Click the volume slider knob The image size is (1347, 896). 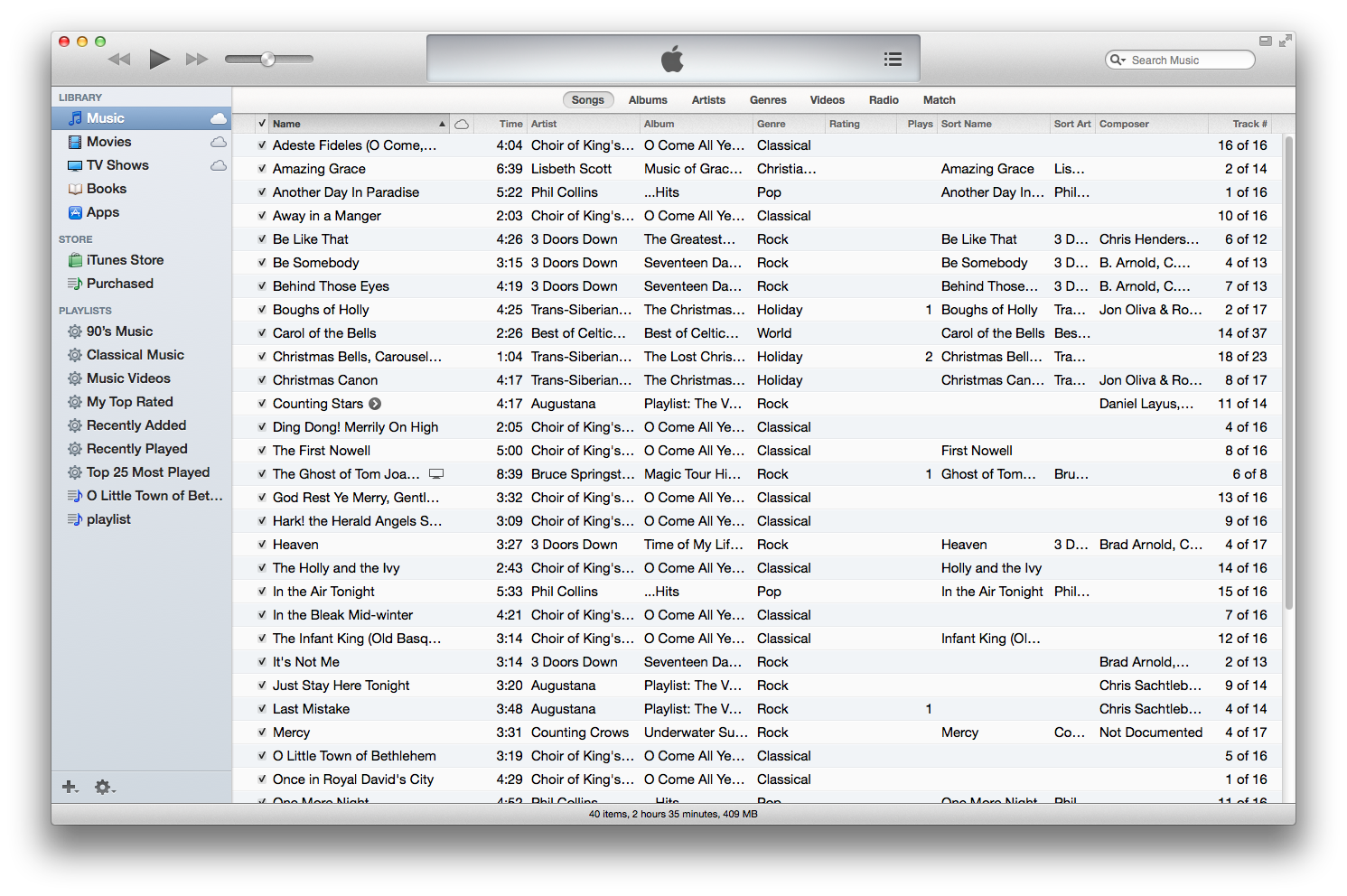click(x=267, y=60)
